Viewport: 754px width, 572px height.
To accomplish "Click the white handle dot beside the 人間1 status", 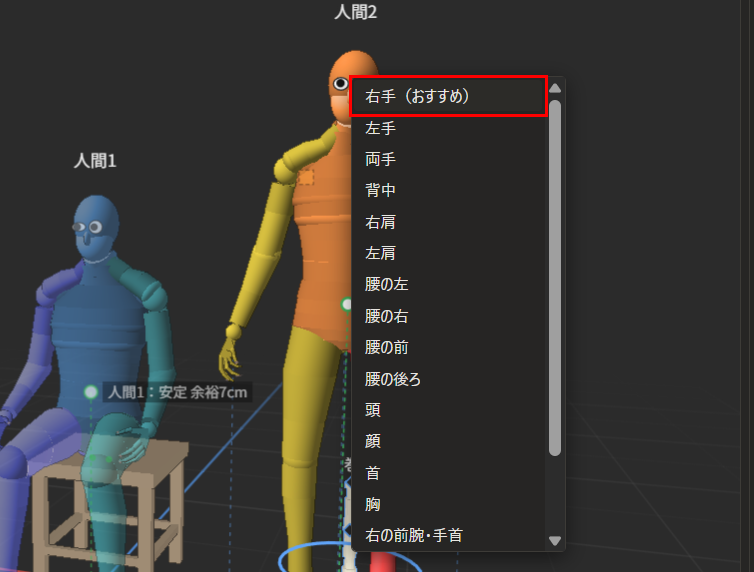I will 91,392.
